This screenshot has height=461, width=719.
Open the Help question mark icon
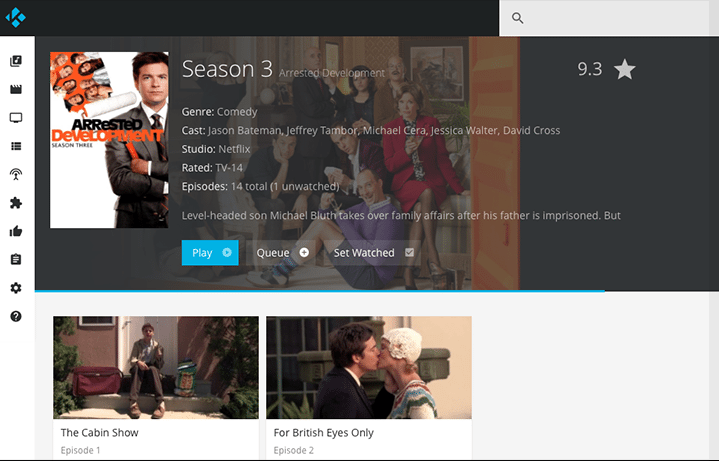(16, 317)
